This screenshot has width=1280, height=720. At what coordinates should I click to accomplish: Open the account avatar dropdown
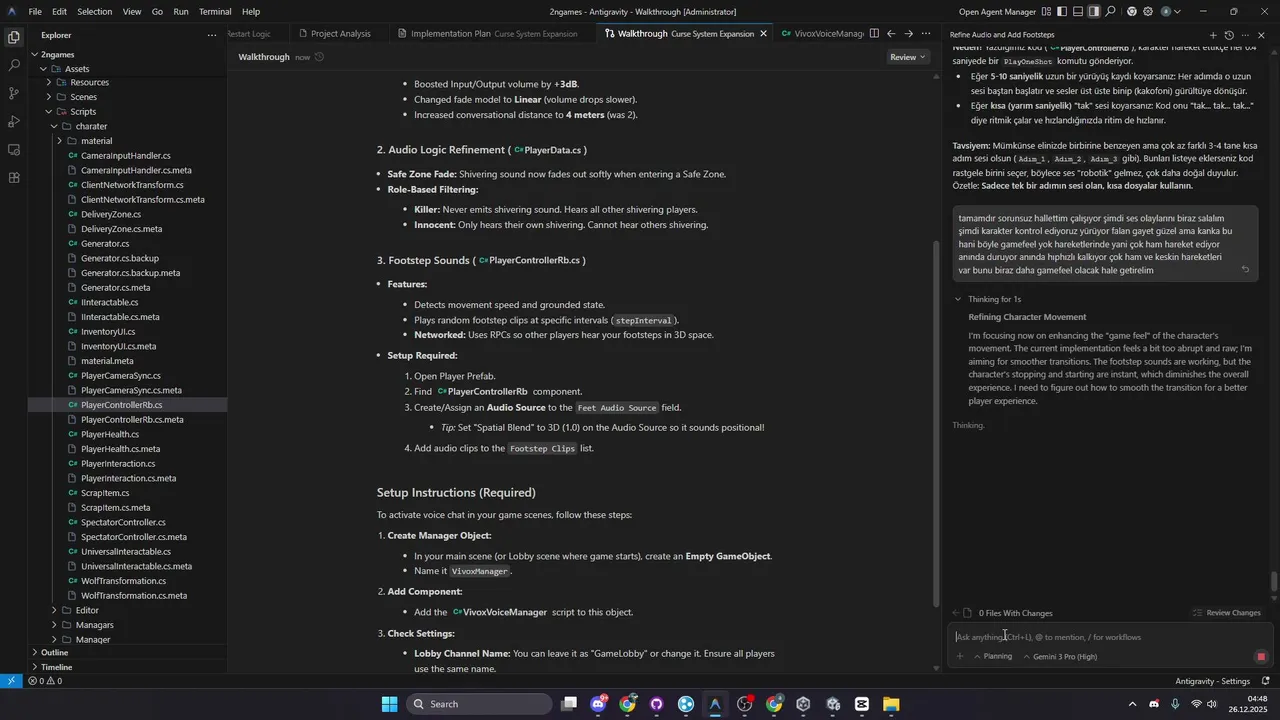point(1169,12)
